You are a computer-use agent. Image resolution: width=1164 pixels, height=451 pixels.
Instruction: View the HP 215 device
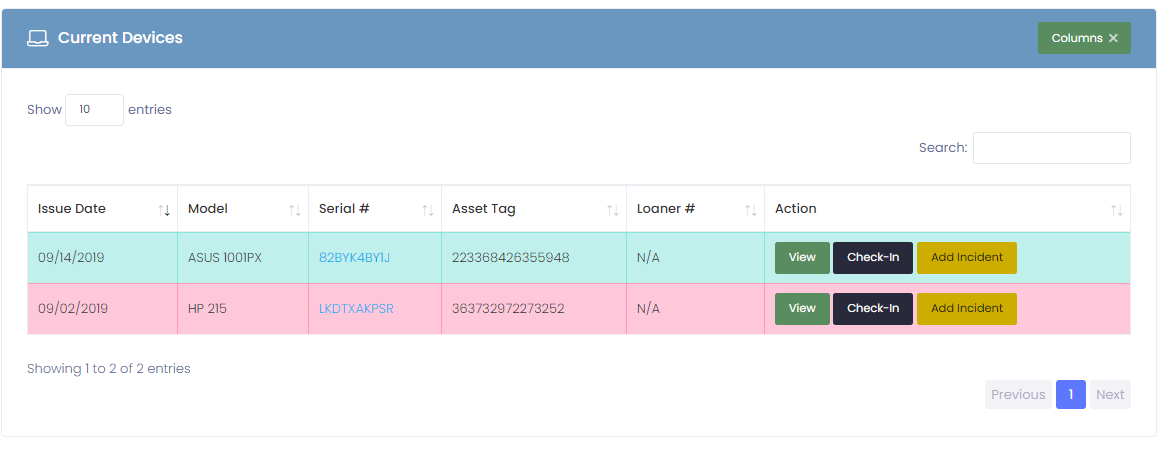click(802, 309)
